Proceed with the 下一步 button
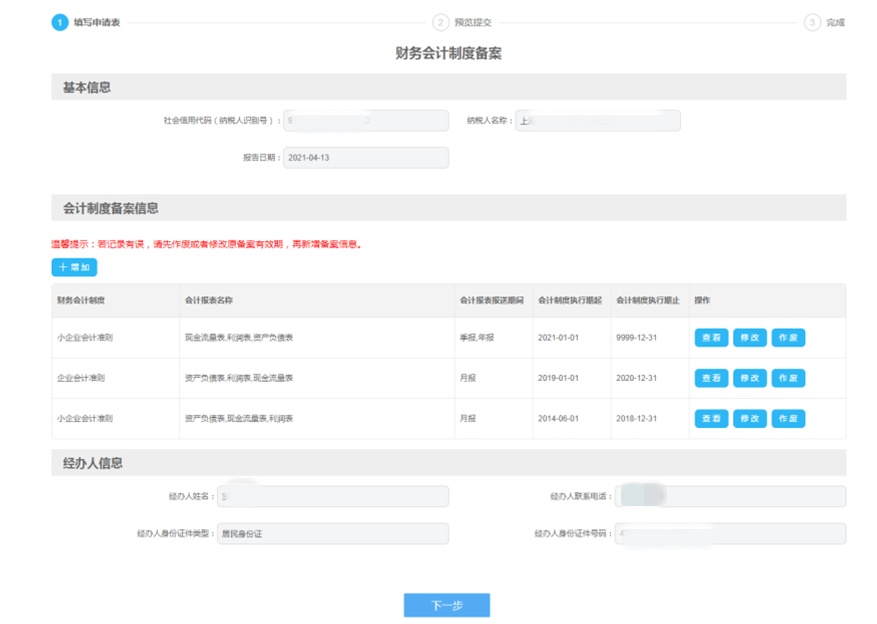This screenshot has width=877, height=624. tap(446, 605)
